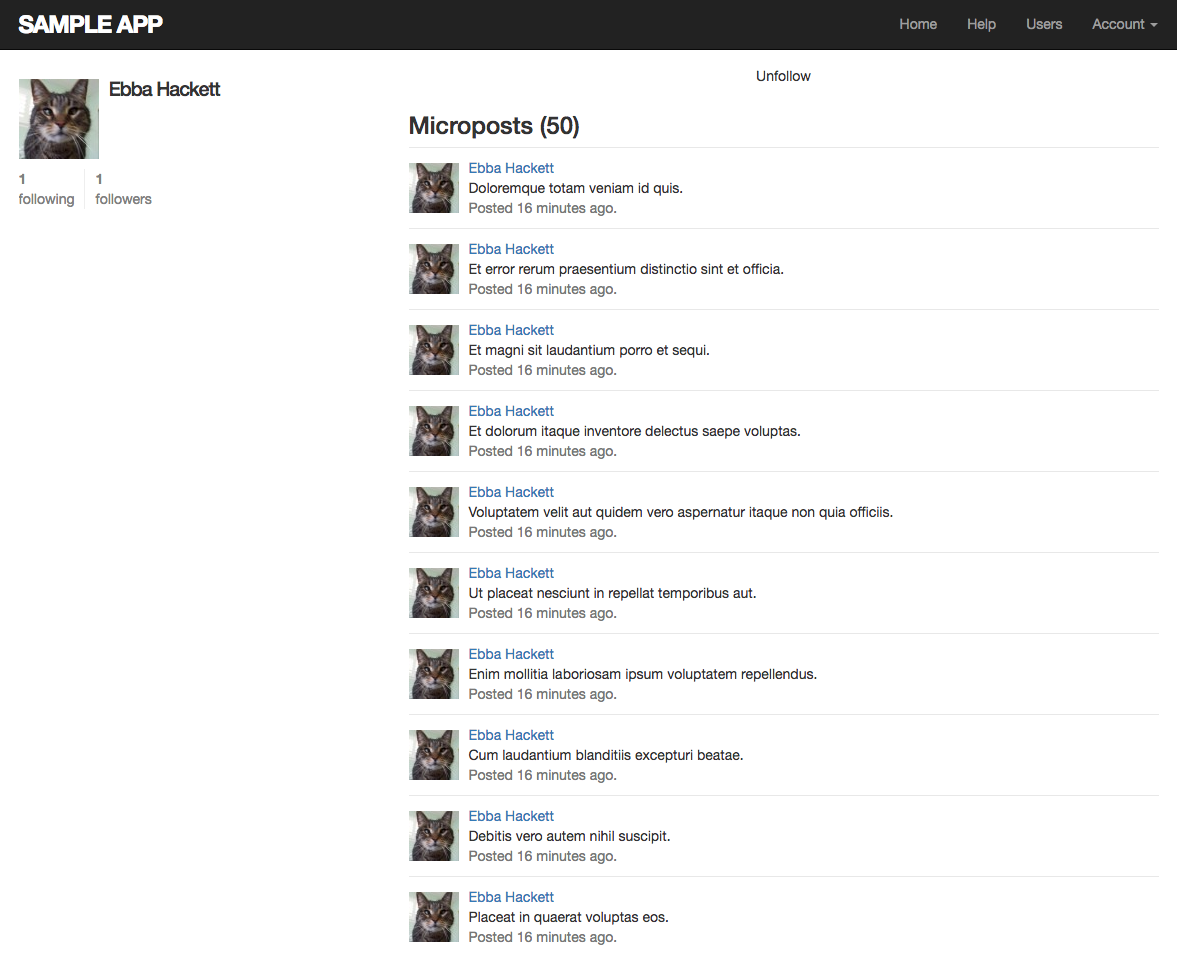Navigate to the Users page

[1043, 24]
